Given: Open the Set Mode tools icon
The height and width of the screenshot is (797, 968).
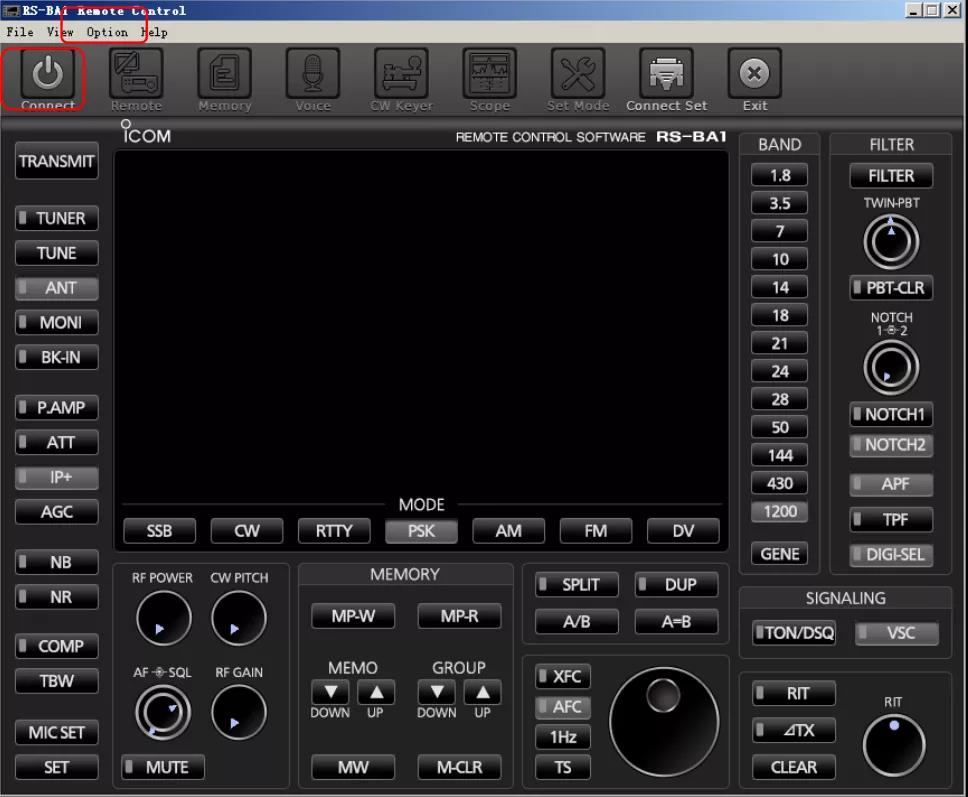Looking at the screenshot, I should [578, 74].
